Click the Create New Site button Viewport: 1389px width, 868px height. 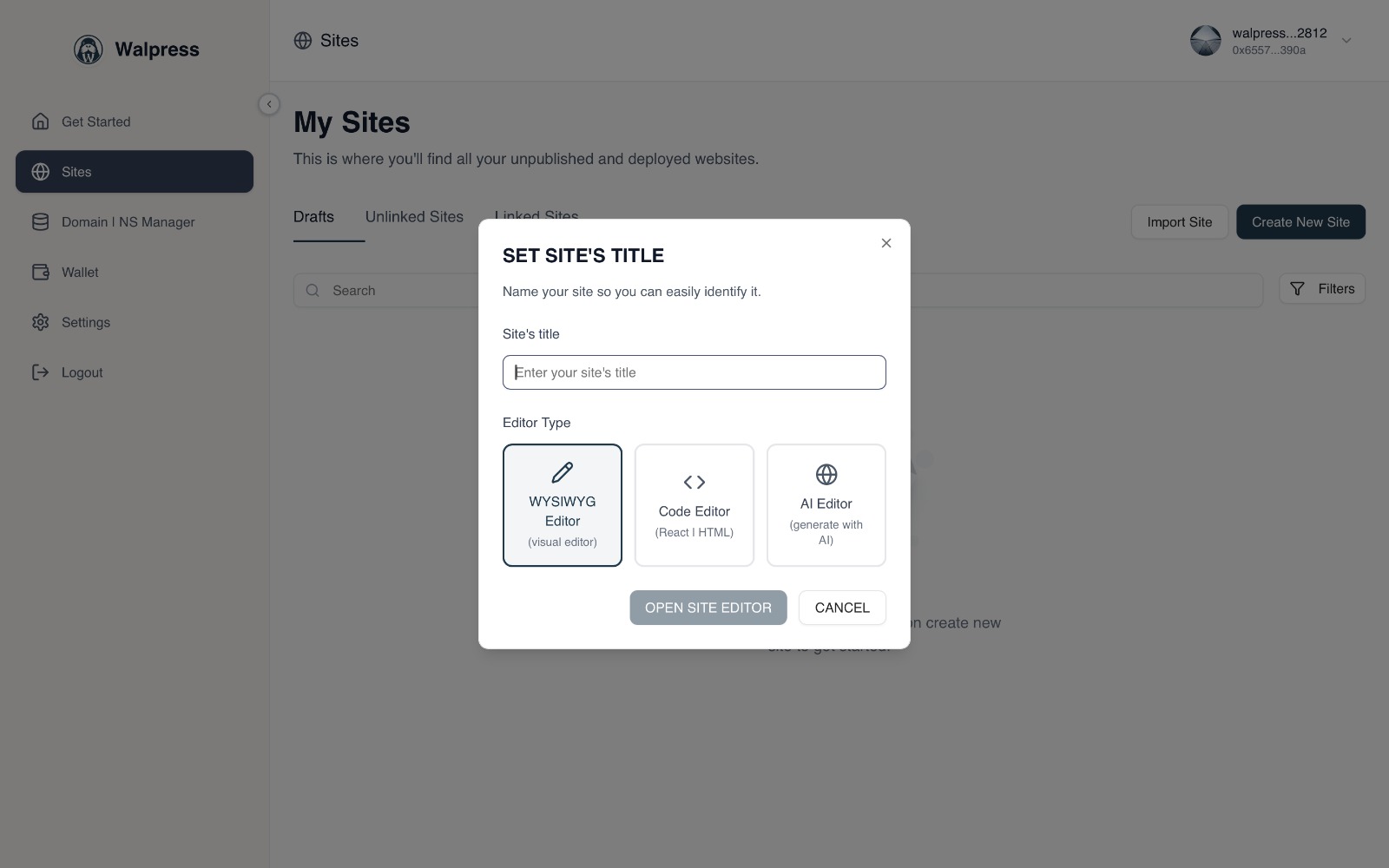coord(1300,221)
